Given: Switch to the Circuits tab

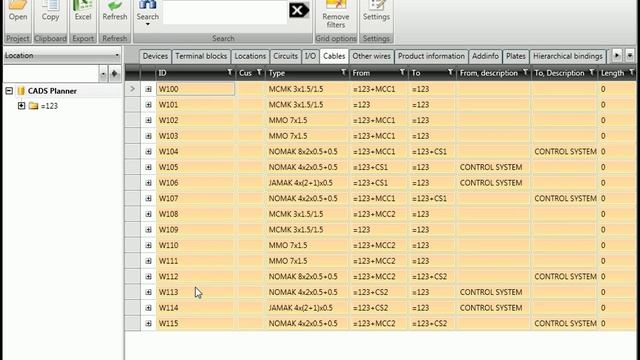Looking at the screenshot, I should [285, 56].
